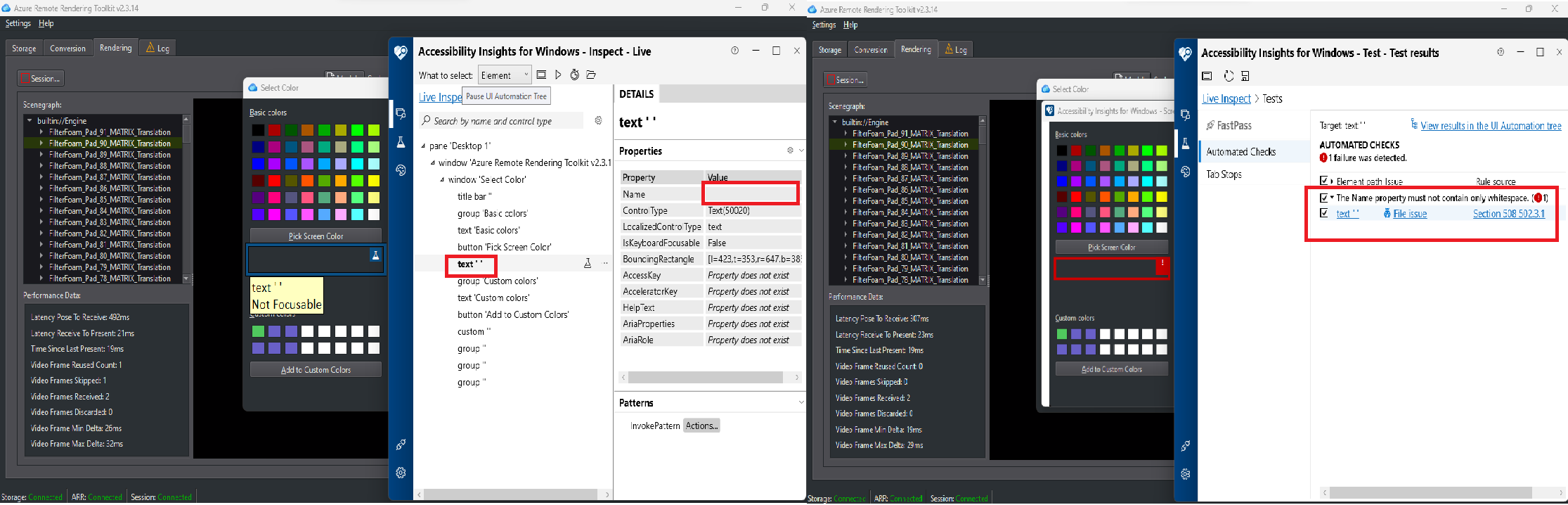This screenshot has width=1568, height=505.
Task: Select the title bar '' tree item
Action: [x=474, y=197]
